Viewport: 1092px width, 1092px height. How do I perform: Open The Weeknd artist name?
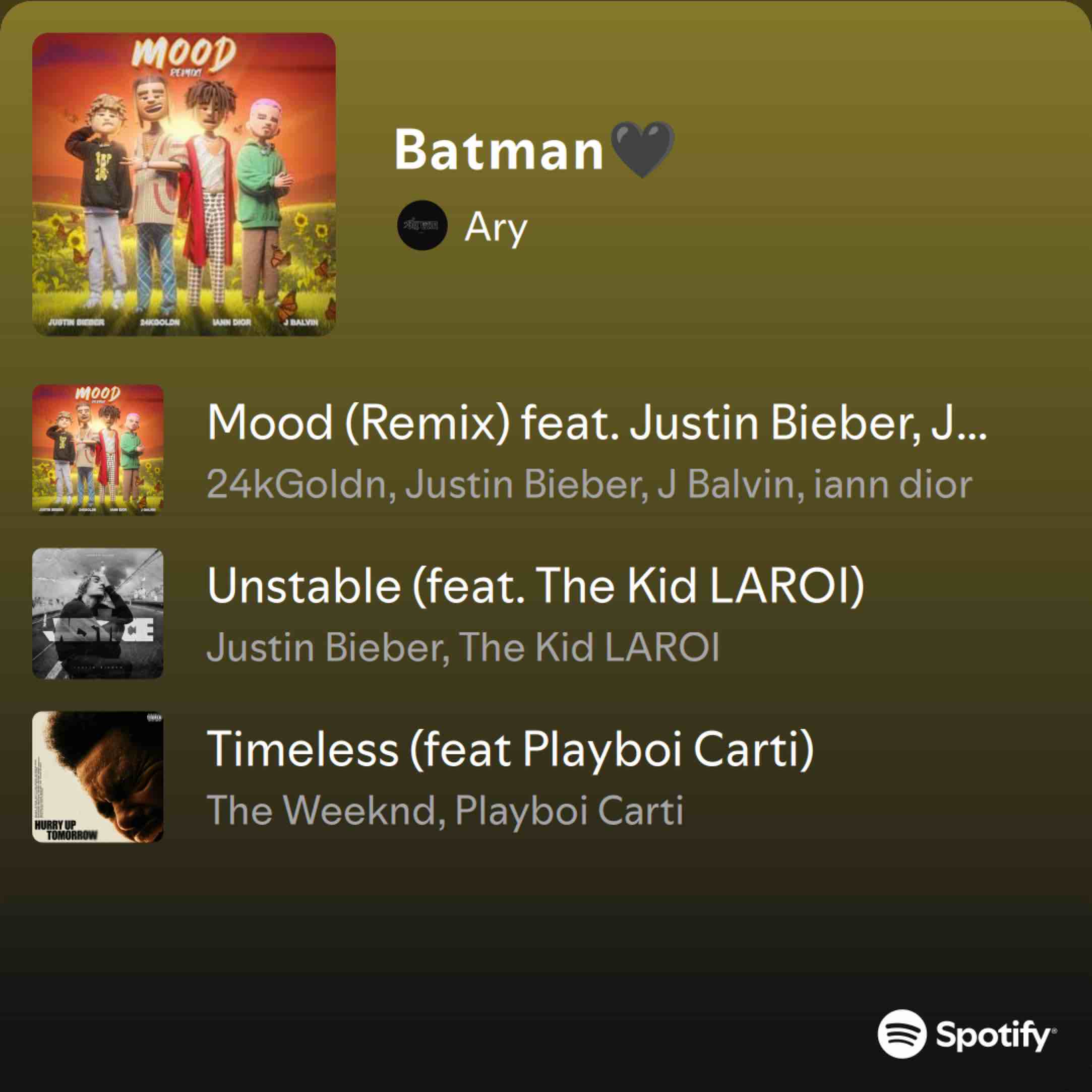[x=321, y=810]
